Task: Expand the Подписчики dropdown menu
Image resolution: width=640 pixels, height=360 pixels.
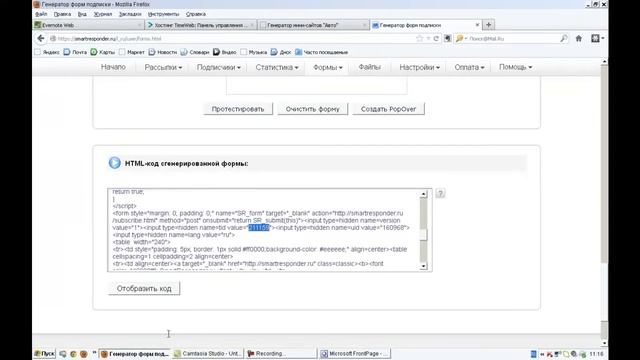Action: point(218,67)
